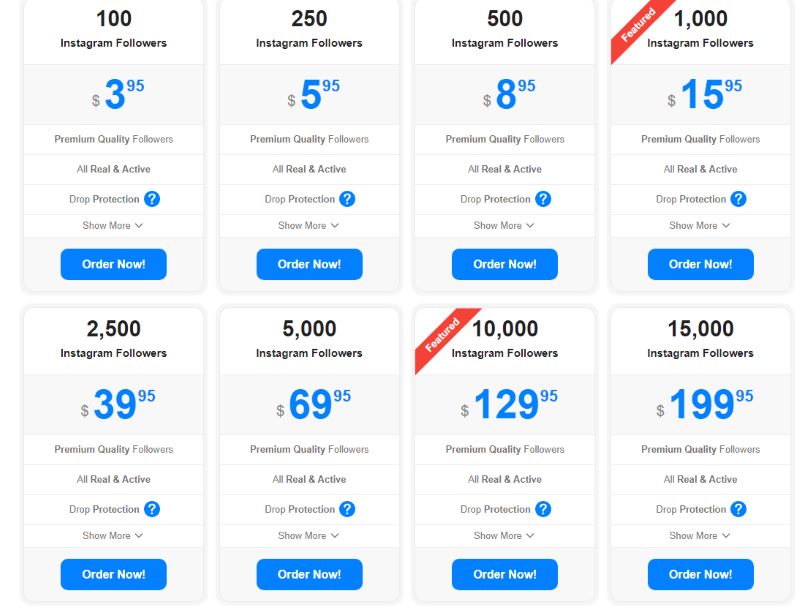The width and height of the screenshot is (800, 613).
Task: Show Drop Protection info for 15,000 followers plan
Action: click(739, 509)
